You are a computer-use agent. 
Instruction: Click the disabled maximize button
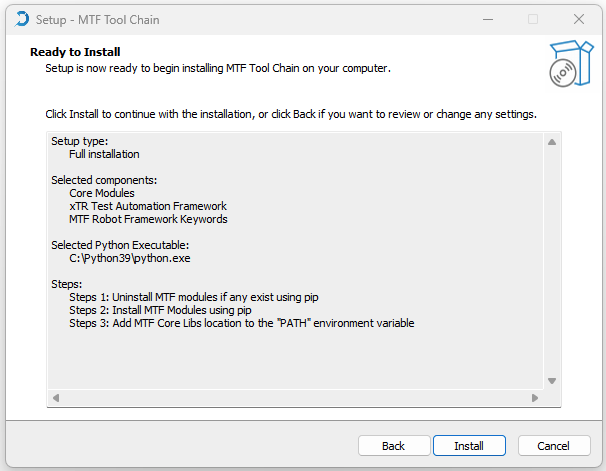[533, 19]
